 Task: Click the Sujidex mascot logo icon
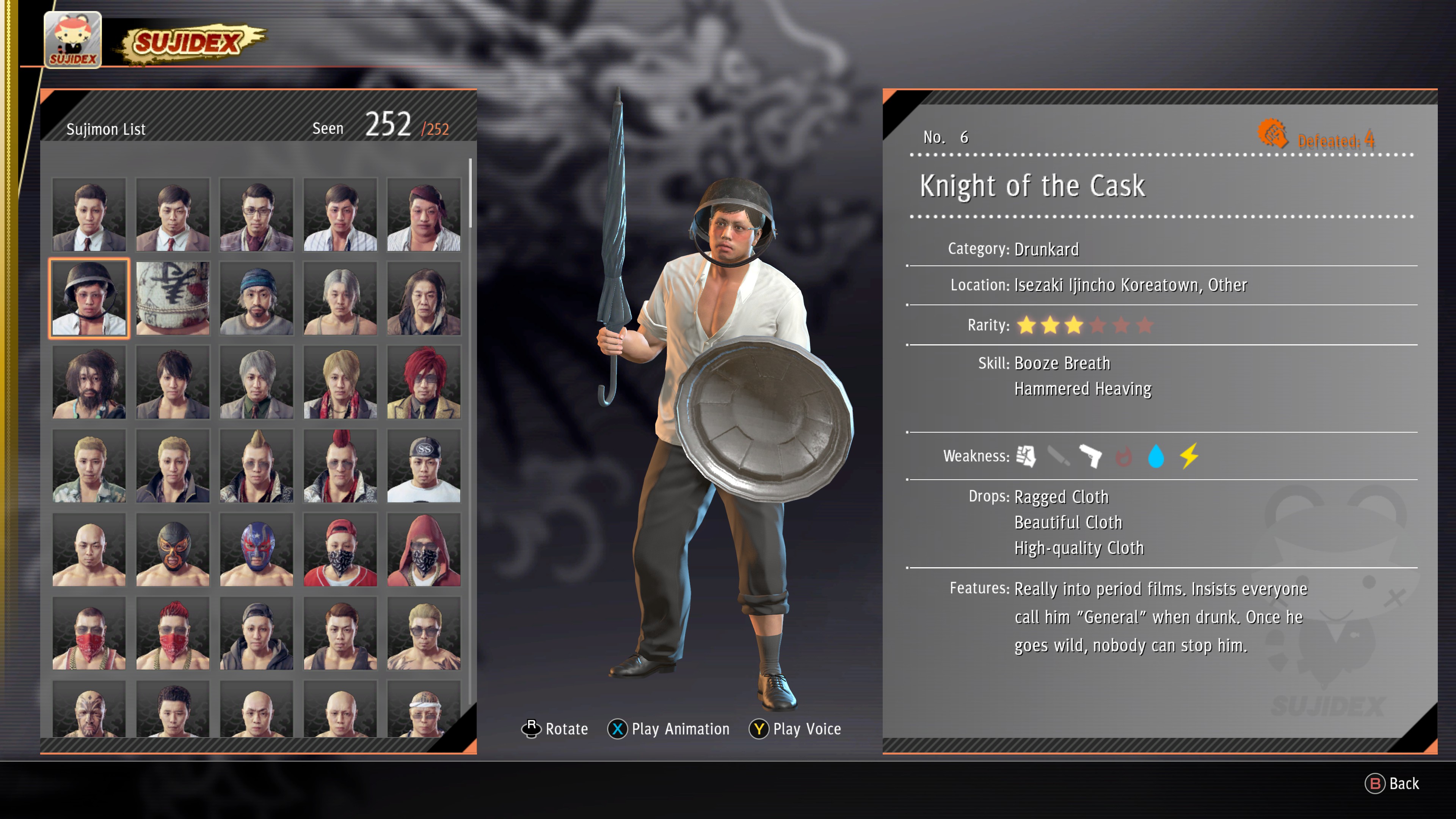[x=72, y=39]
